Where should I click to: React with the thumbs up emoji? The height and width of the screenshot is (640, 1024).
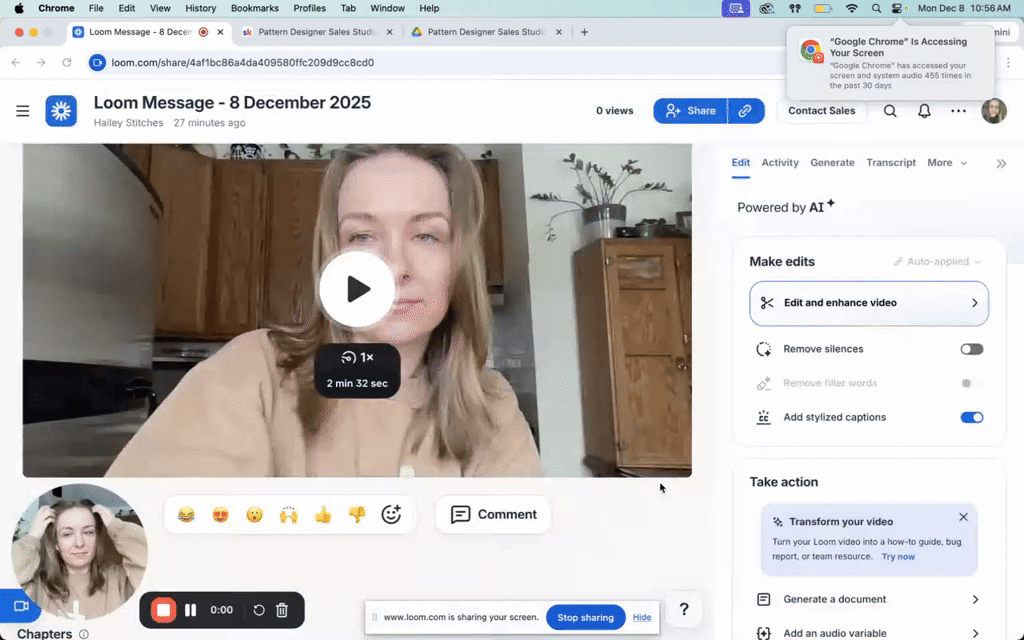[323, 515]
